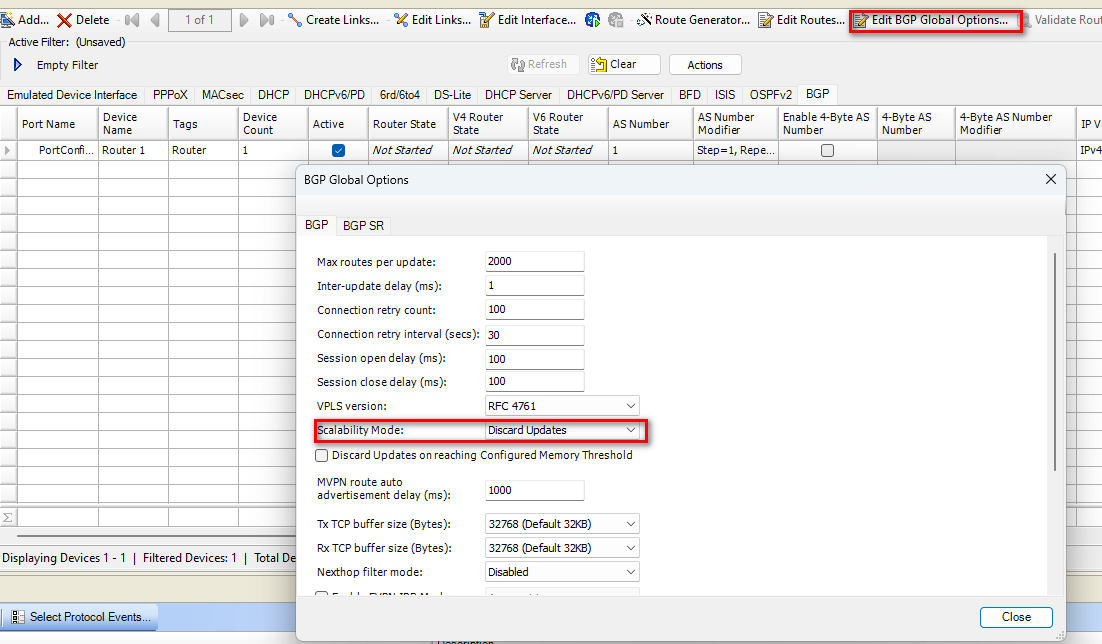
Task: Click the Empty Filter arrow icon
Action: pyautogui.click(x=18, y=65)
